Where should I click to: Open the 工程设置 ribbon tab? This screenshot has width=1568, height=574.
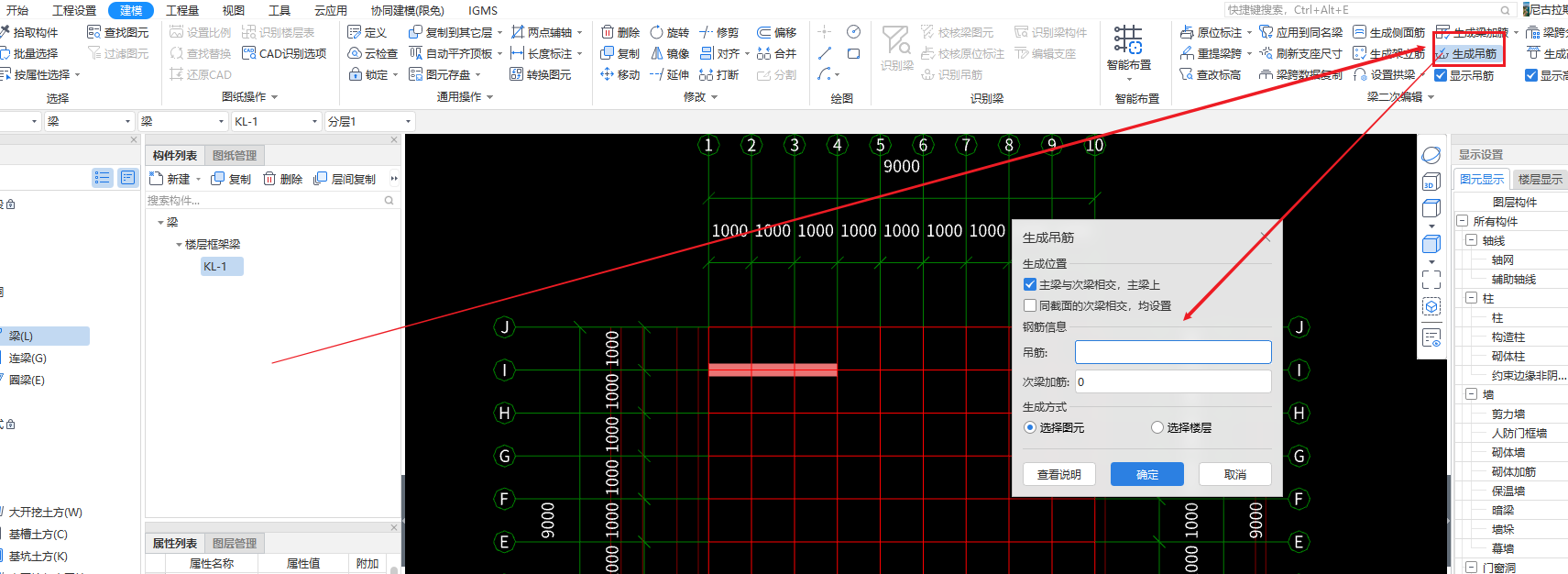click(x=74, y=10)
